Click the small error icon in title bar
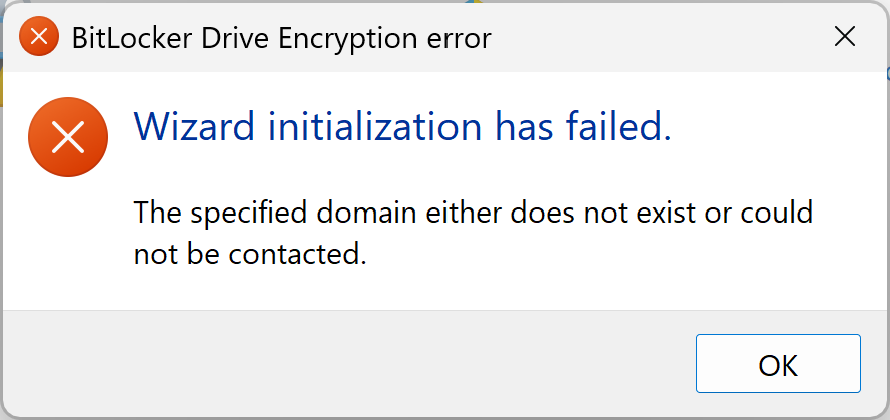 pyautogui.click(x=39, y=38)
